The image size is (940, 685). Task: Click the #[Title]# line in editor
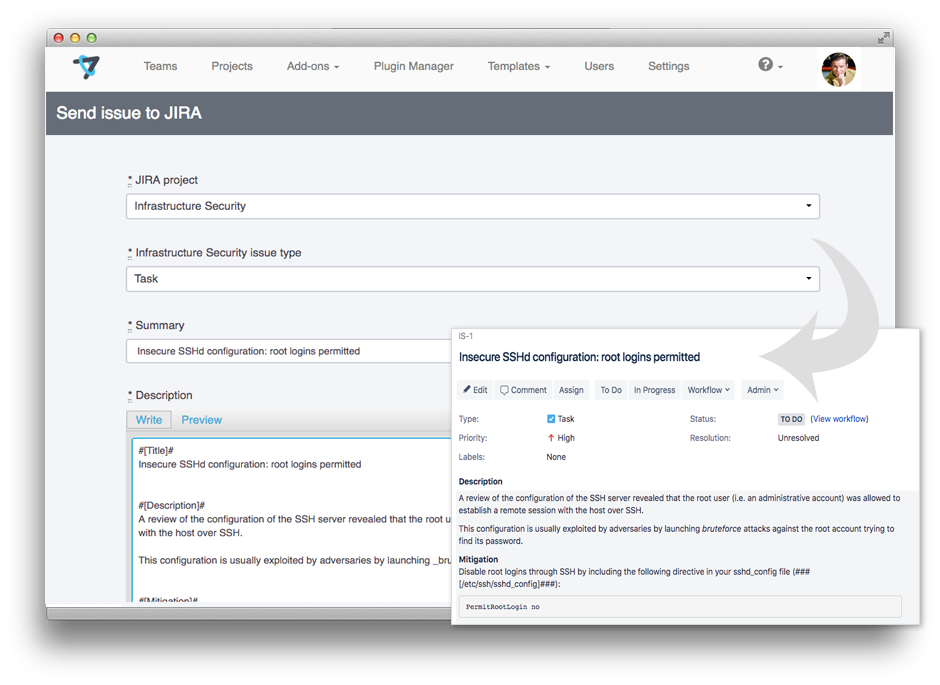156,451
